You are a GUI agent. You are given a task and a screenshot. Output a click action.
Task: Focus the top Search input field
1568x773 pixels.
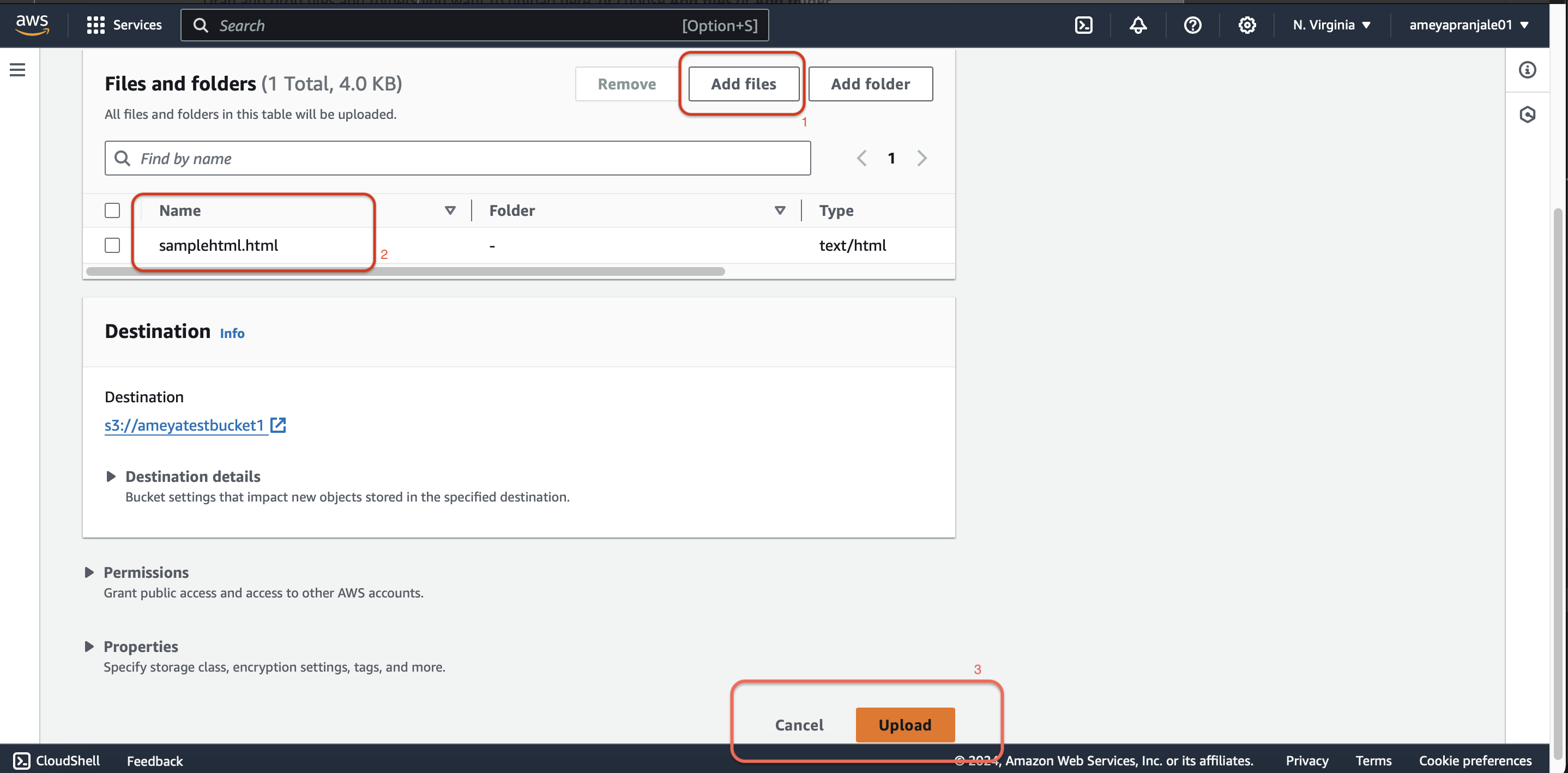(475, 25)
